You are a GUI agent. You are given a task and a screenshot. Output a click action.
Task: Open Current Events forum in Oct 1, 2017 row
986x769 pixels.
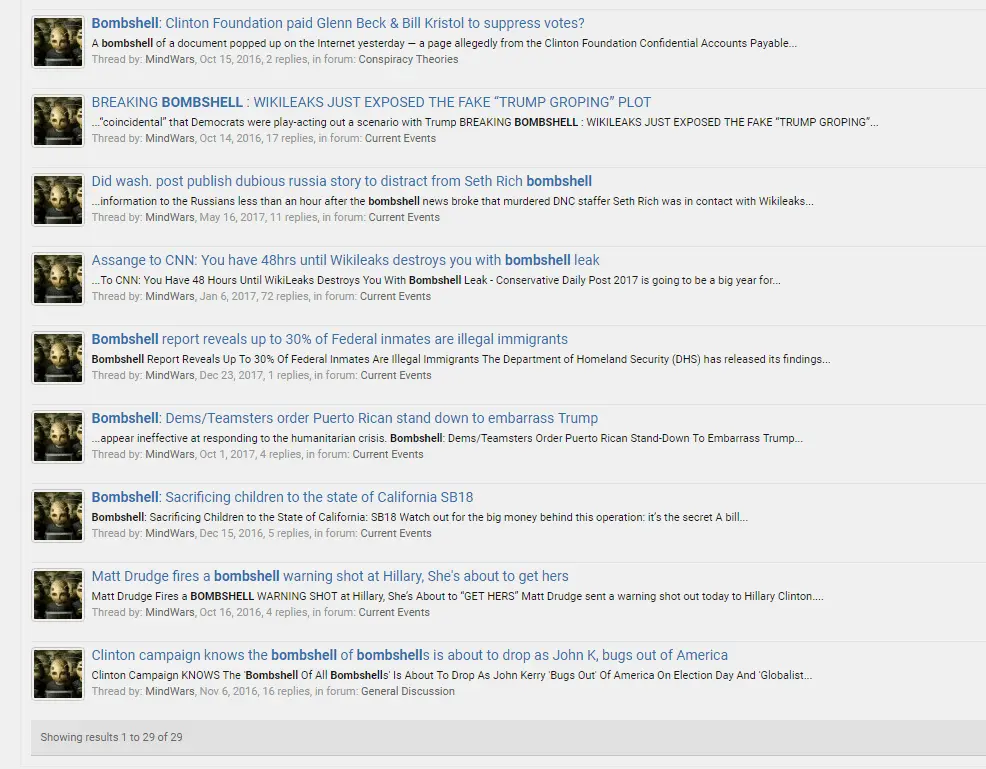click(387, 454)
